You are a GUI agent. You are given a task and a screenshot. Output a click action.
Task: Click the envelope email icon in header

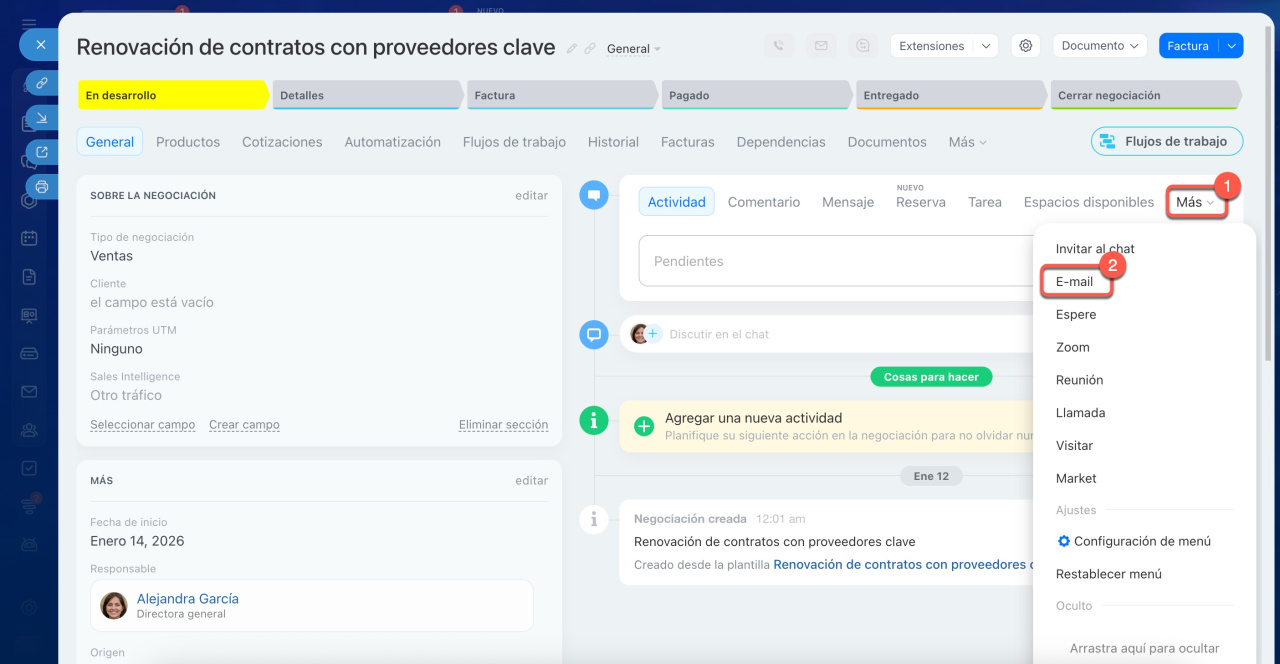(821, 46)
